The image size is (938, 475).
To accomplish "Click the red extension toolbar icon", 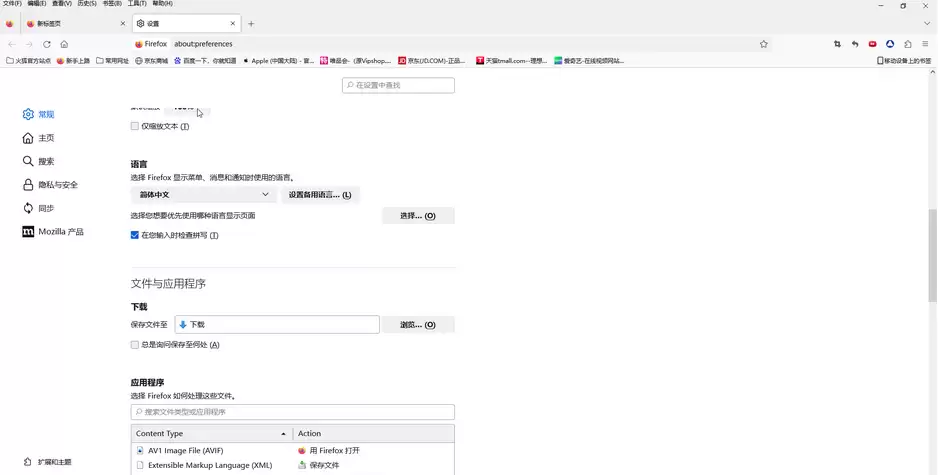I will coord(873,44).
